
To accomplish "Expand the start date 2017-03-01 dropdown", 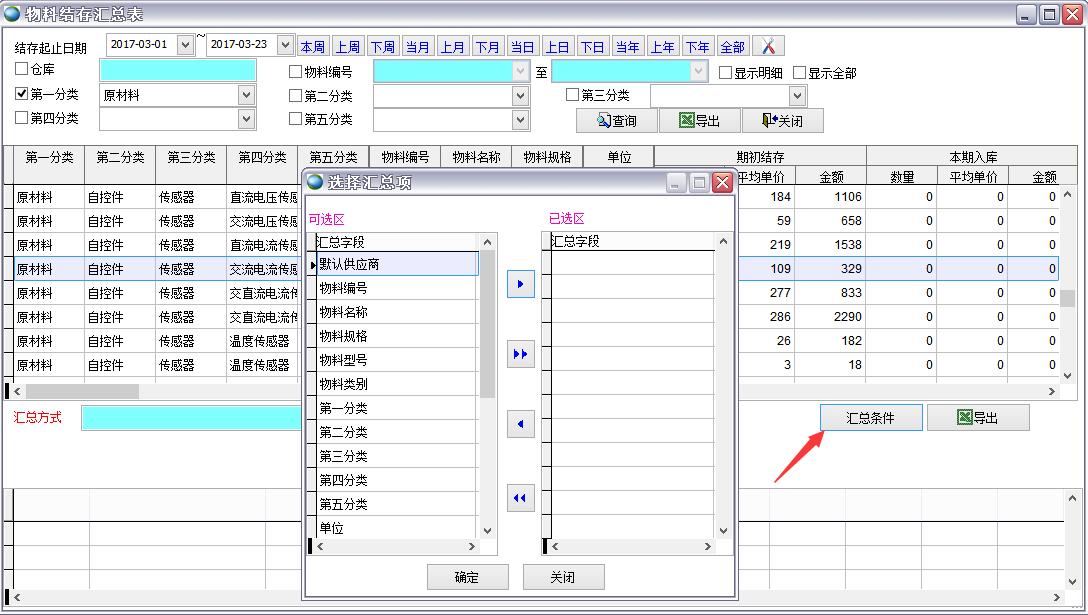I will (x=185, y=46).
